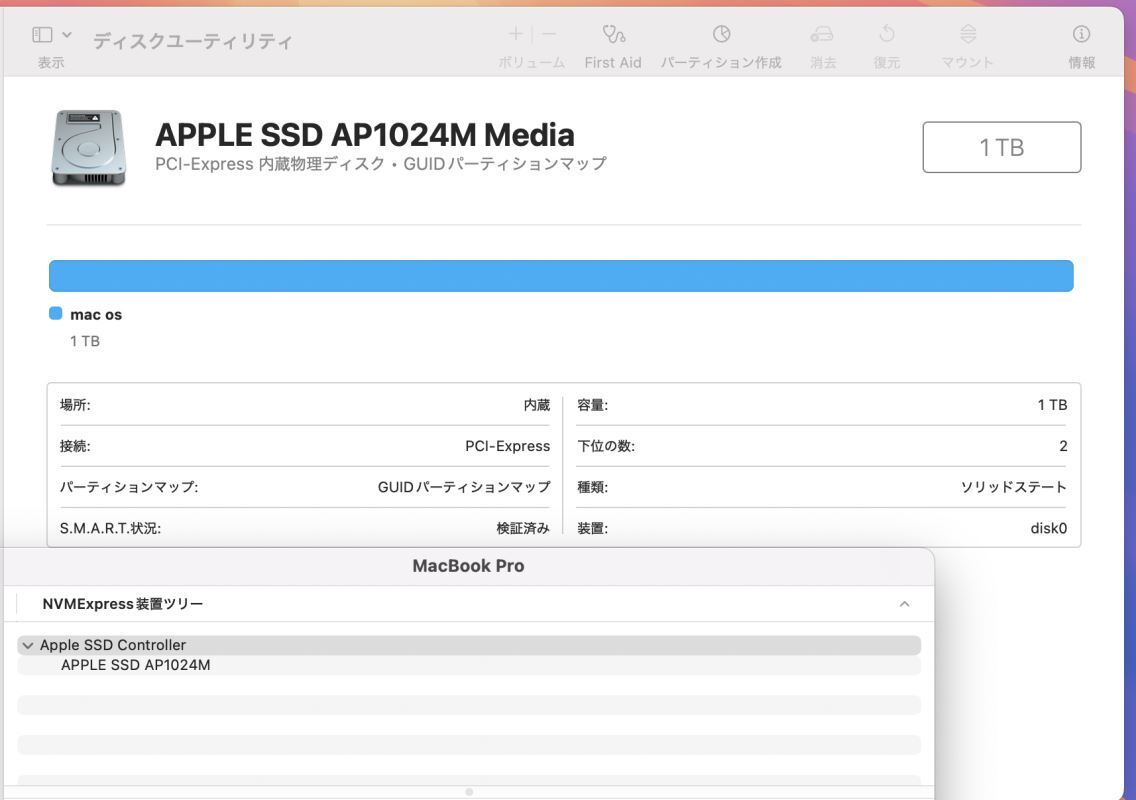Viewport: 1136px width, 800px height.
Task: Click the mac os blue legend swatch
Action: tap(55, 312)
